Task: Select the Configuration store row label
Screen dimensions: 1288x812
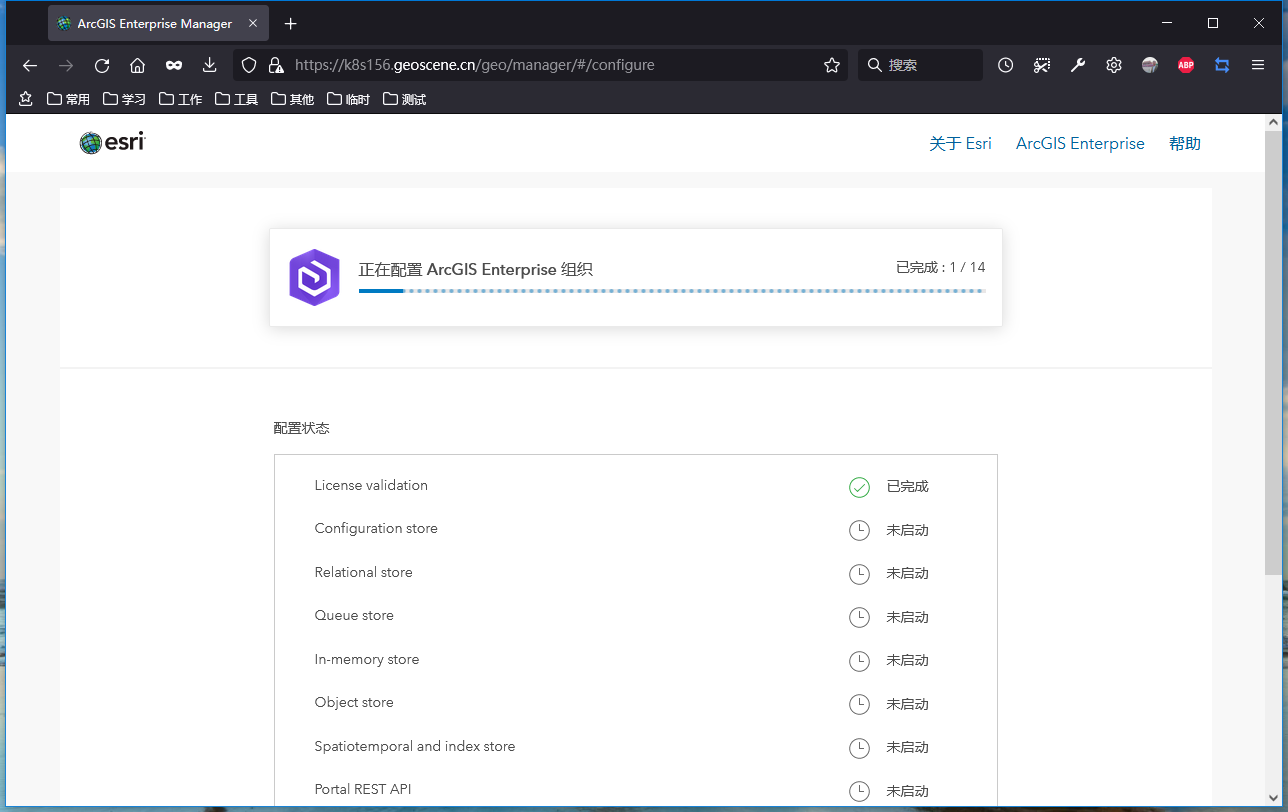Action: click(376, 528)
